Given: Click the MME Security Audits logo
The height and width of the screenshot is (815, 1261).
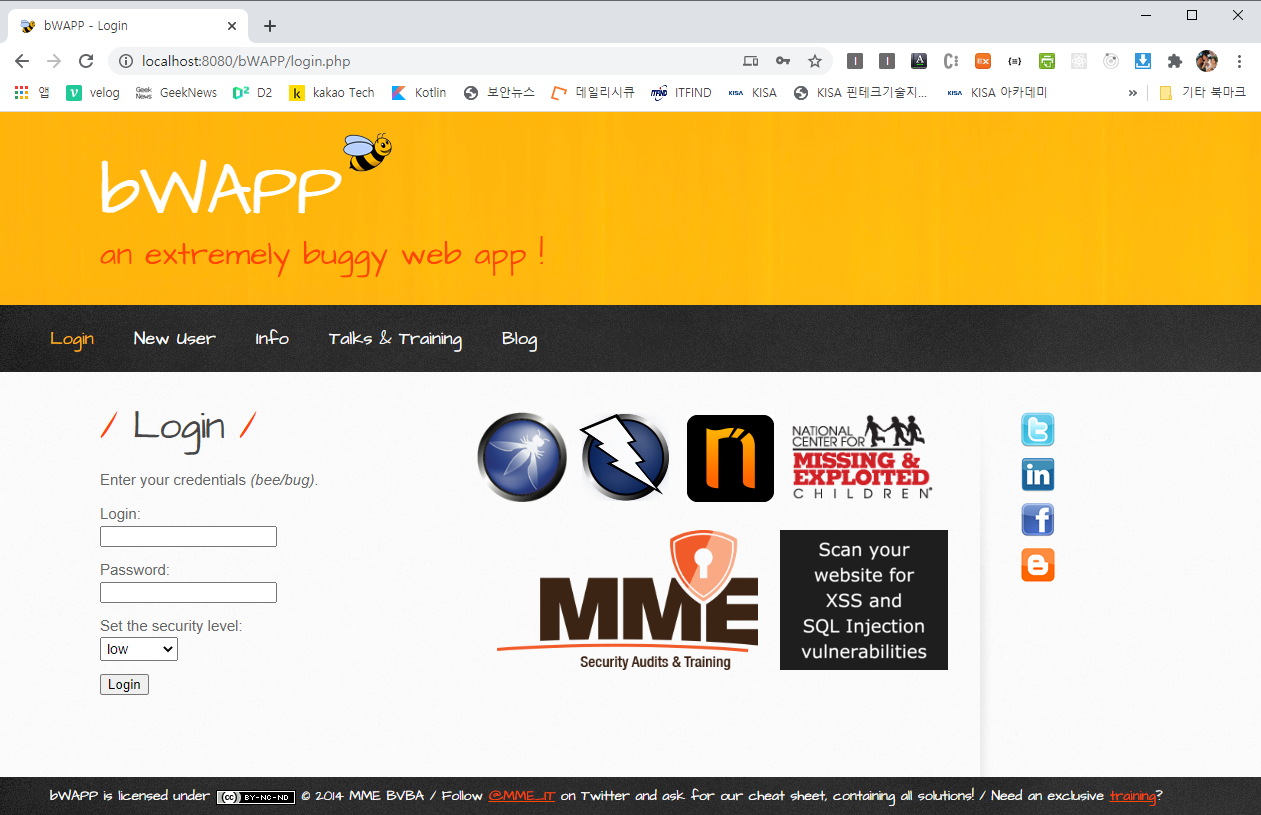Looking at the screenshot, I should click(x=628, y=600).
